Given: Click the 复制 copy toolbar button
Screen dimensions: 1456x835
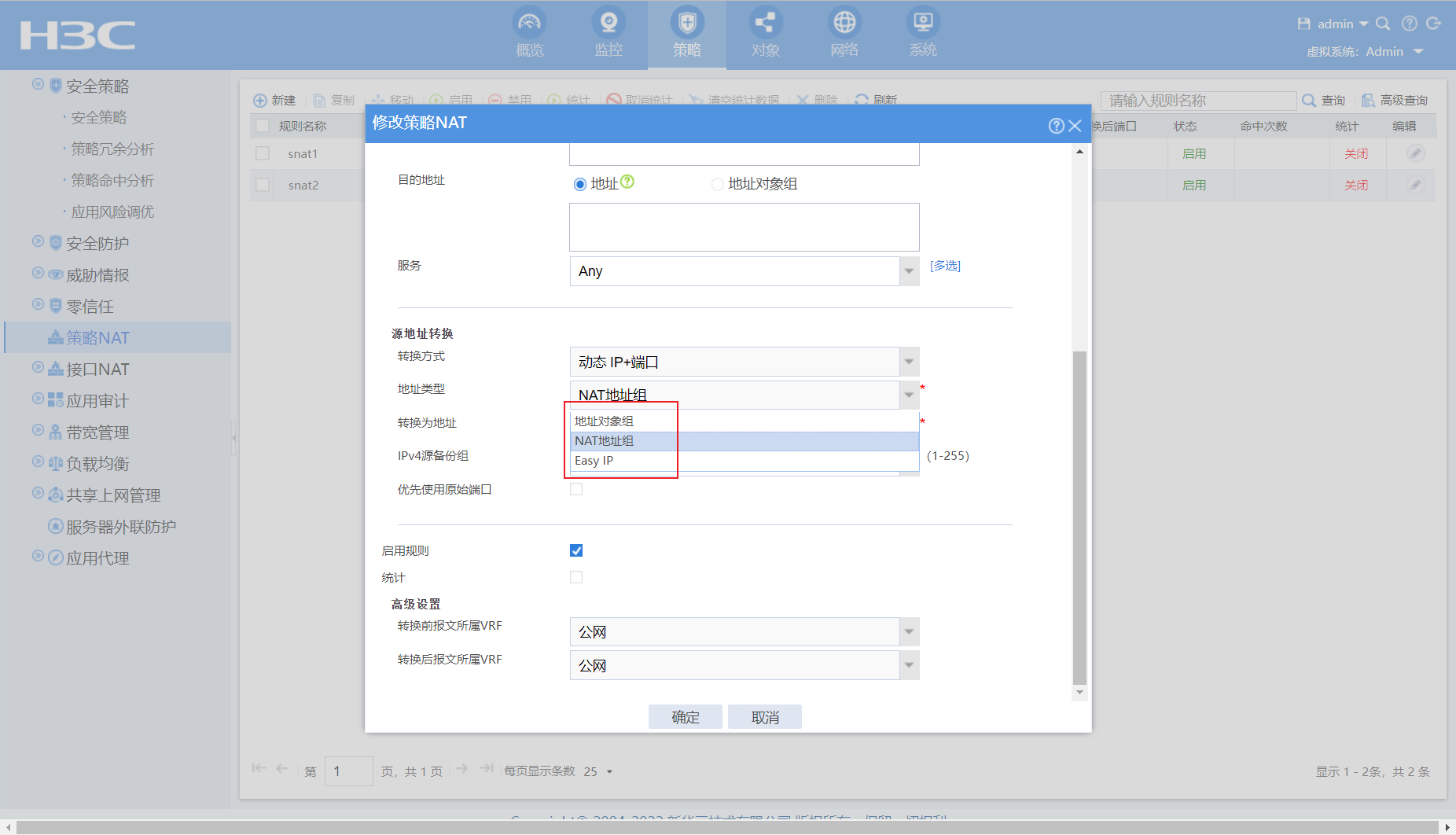Looking at the screenshot, I should pos(333,101).
